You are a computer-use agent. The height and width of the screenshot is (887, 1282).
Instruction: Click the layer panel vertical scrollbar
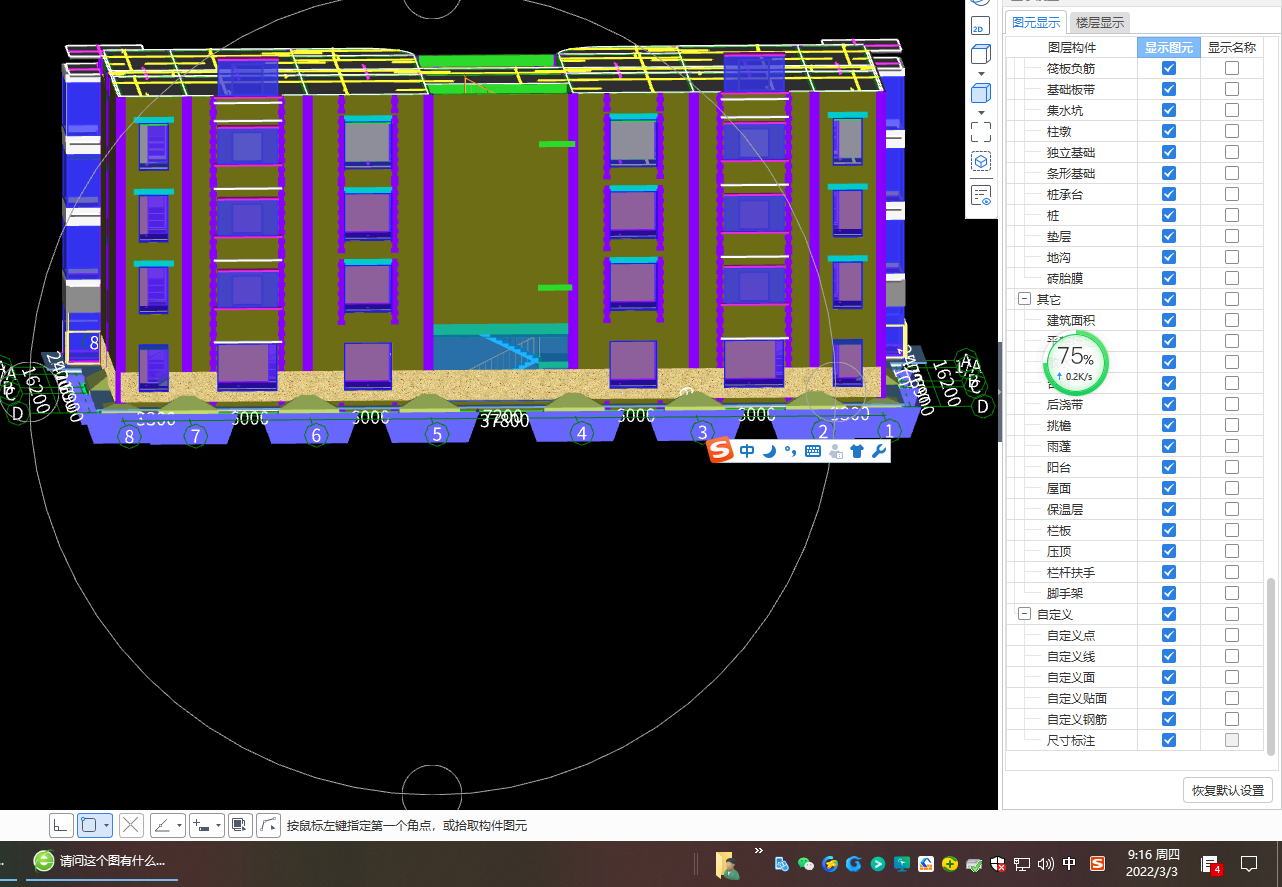point(1271,665)
